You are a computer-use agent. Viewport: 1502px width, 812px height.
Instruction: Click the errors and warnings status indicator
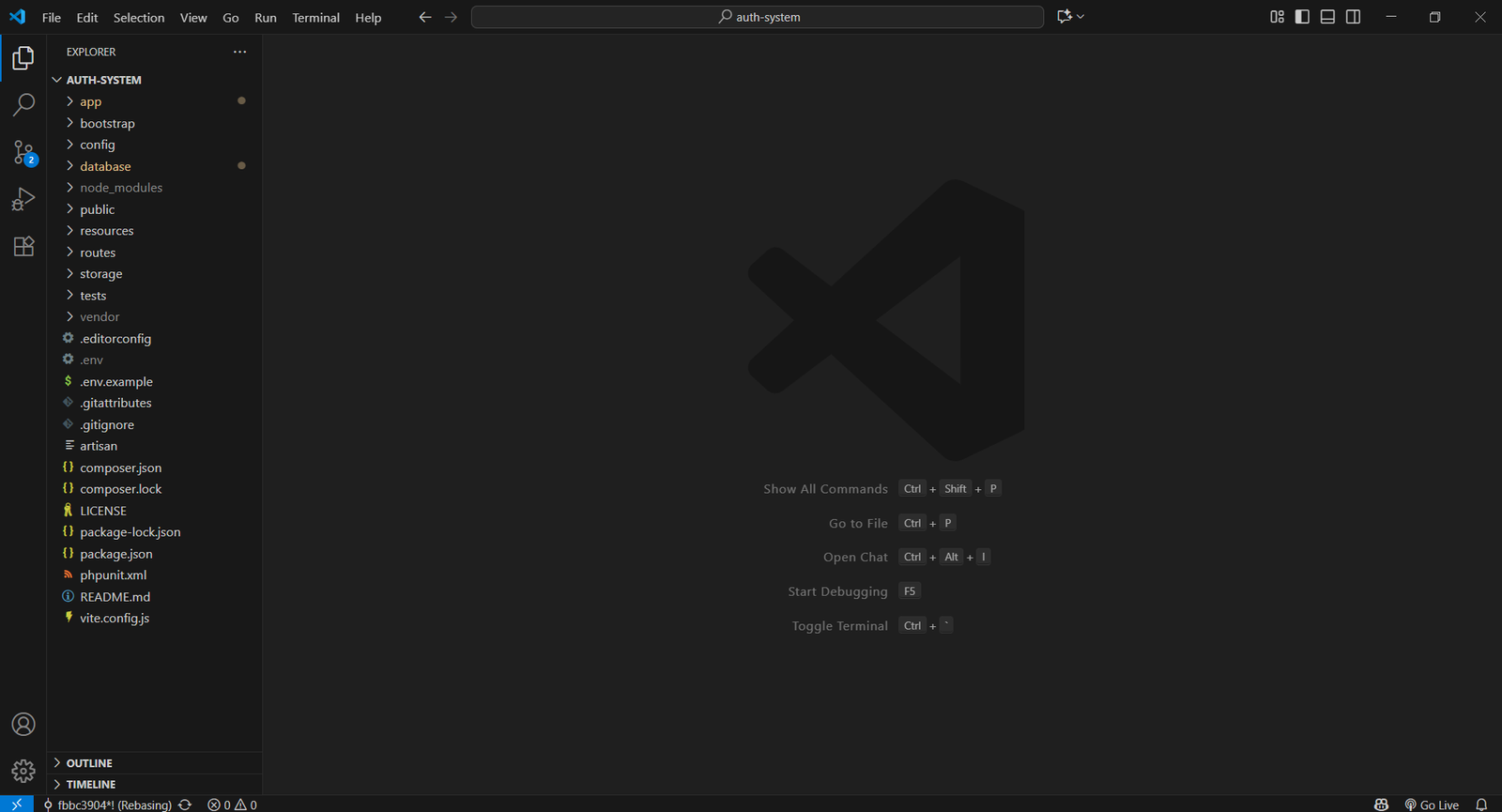[232, 804]
